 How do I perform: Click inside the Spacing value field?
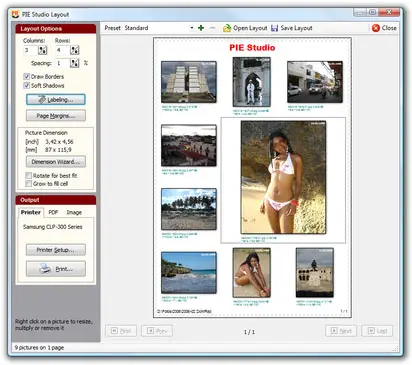(x=63, y=63)
